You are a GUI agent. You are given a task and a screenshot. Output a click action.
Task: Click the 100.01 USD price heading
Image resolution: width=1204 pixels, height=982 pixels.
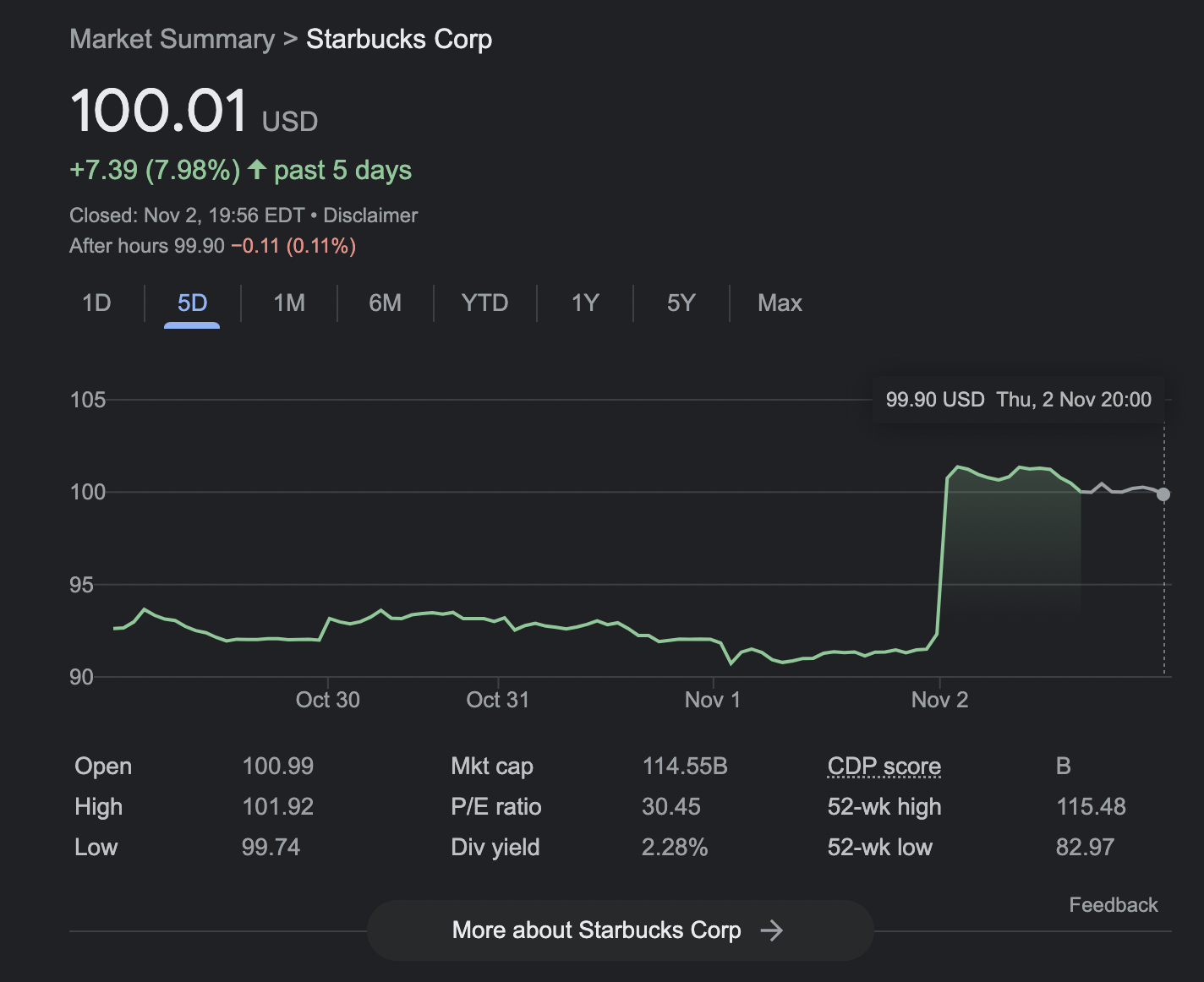tap(159, 112)
